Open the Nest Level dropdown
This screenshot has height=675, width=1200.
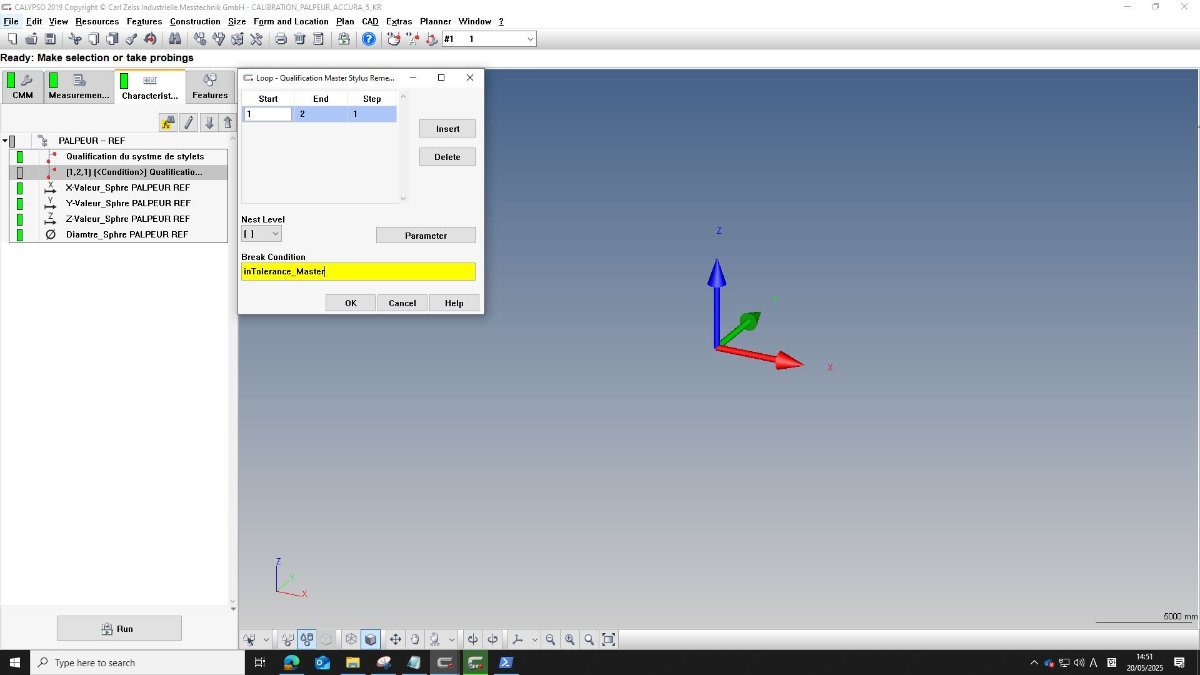point(261,234)
